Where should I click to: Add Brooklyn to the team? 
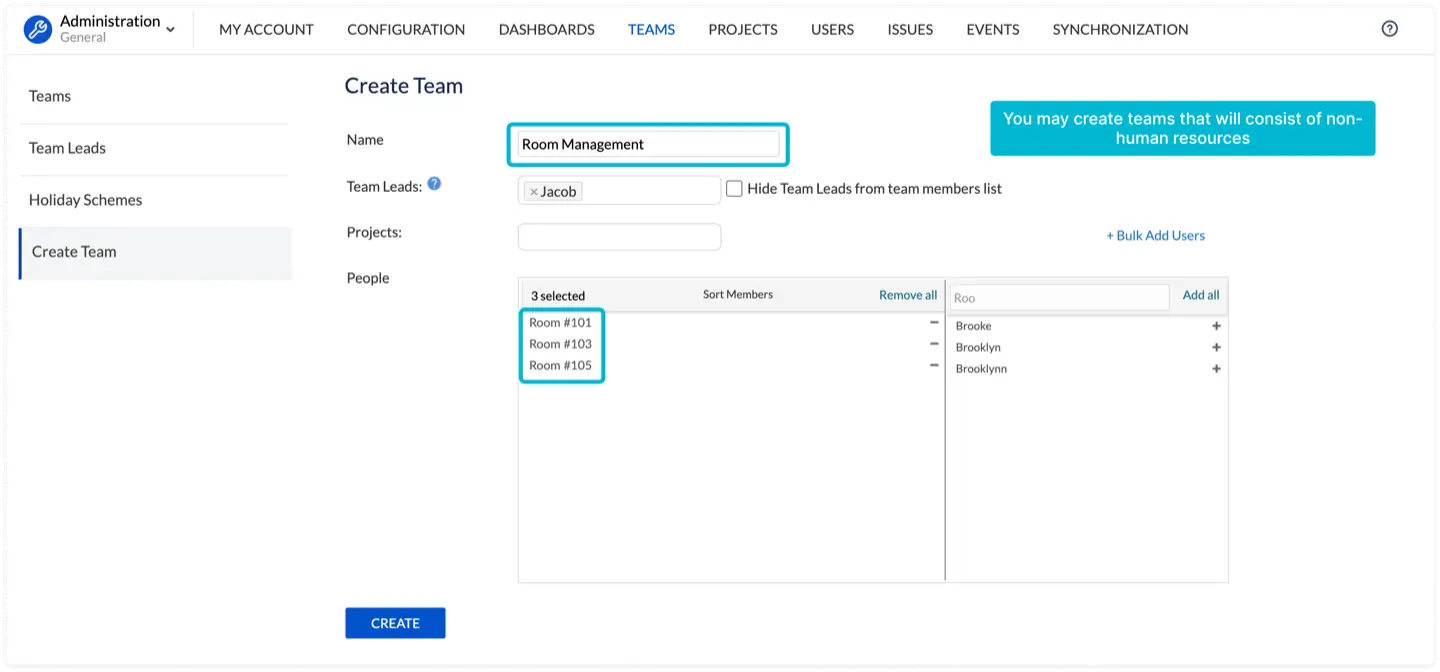1216,347
